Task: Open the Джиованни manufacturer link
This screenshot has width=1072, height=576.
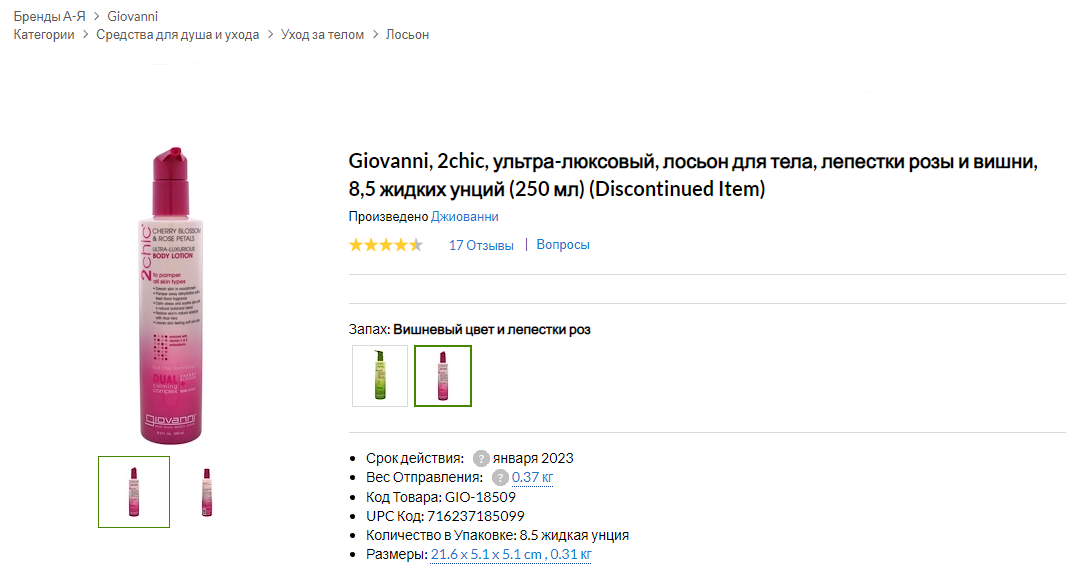Action: click(x=464, y=217)
